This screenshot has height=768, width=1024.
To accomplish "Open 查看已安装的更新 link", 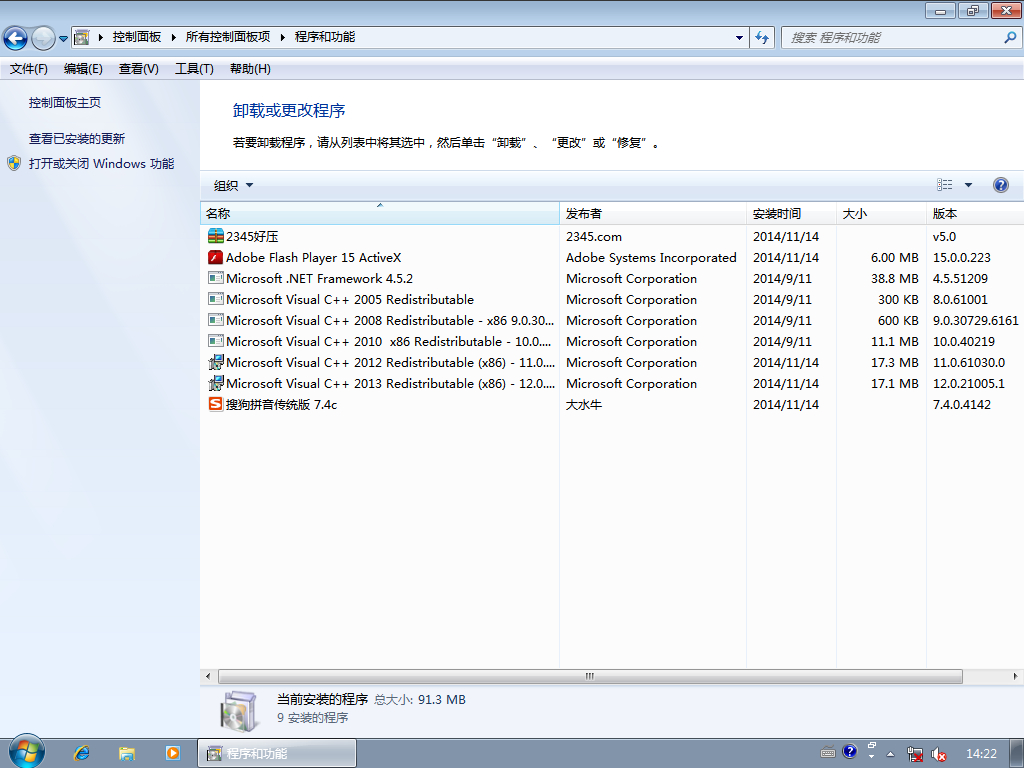I will (x=76, y=138).
